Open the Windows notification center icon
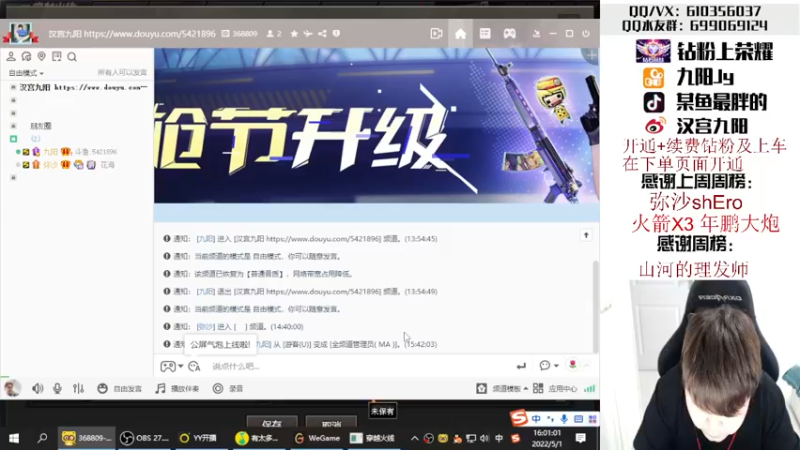 [580, 438]
